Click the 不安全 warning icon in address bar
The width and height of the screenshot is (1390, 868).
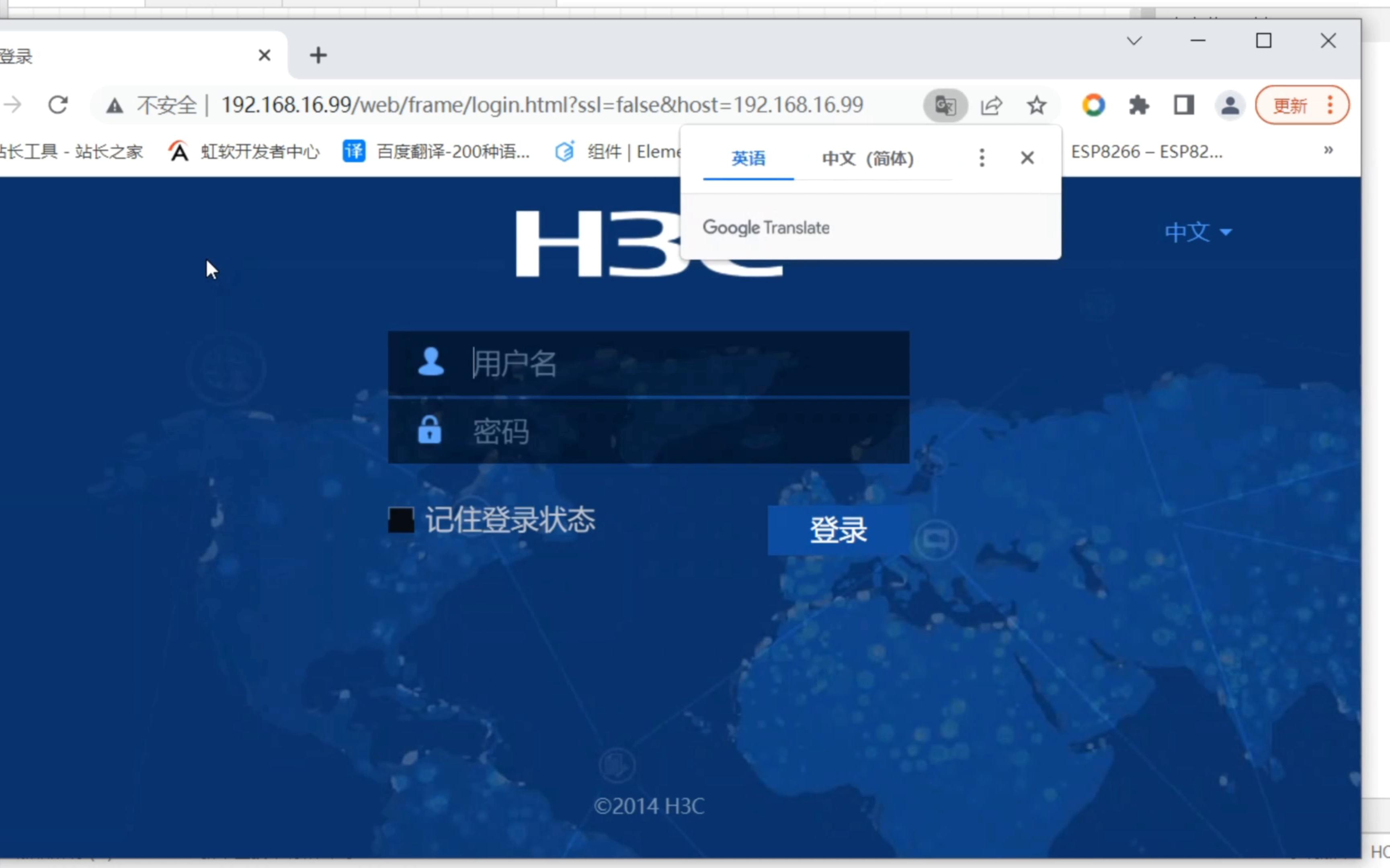(x=115, y=105)
